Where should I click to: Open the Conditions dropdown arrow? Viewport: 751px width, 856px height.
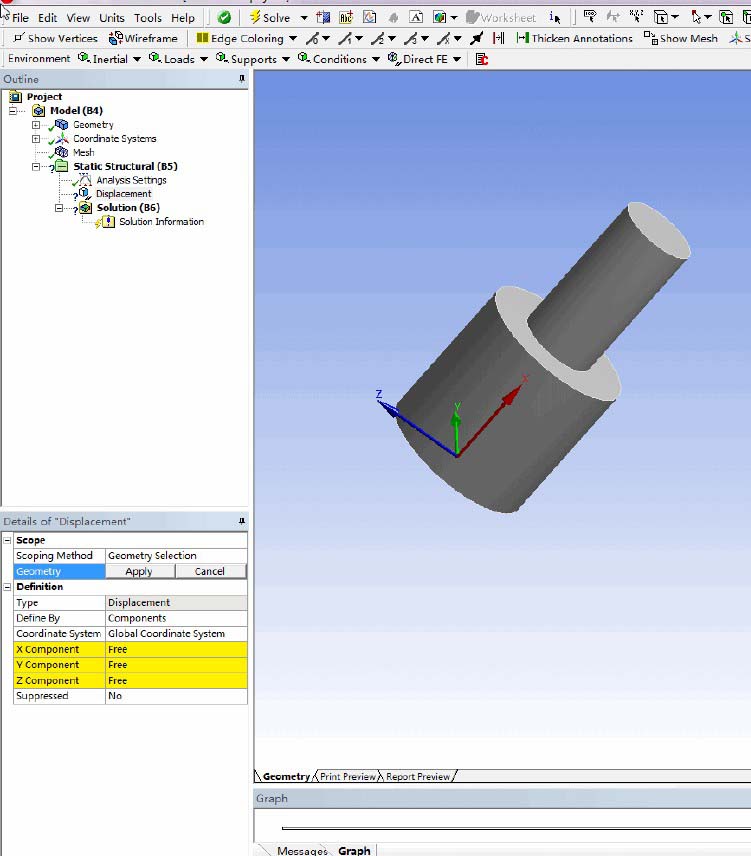[376, 59]
